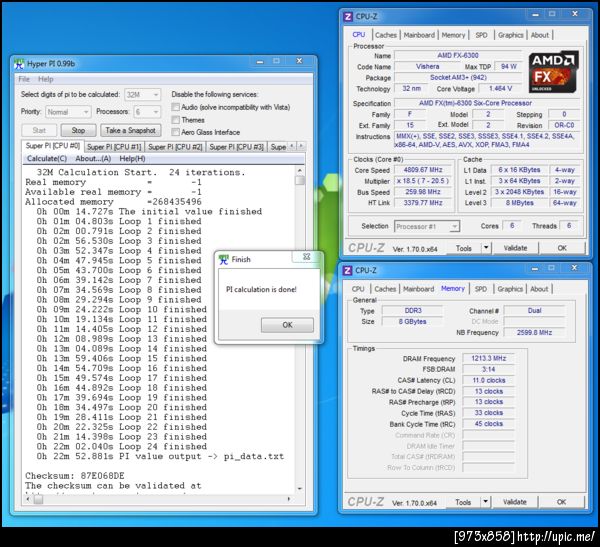Image resolution: width=600 pixels, height=547 pixels.
Task: Click Validate in lower CPU-Z window
Action: [514, 502]
